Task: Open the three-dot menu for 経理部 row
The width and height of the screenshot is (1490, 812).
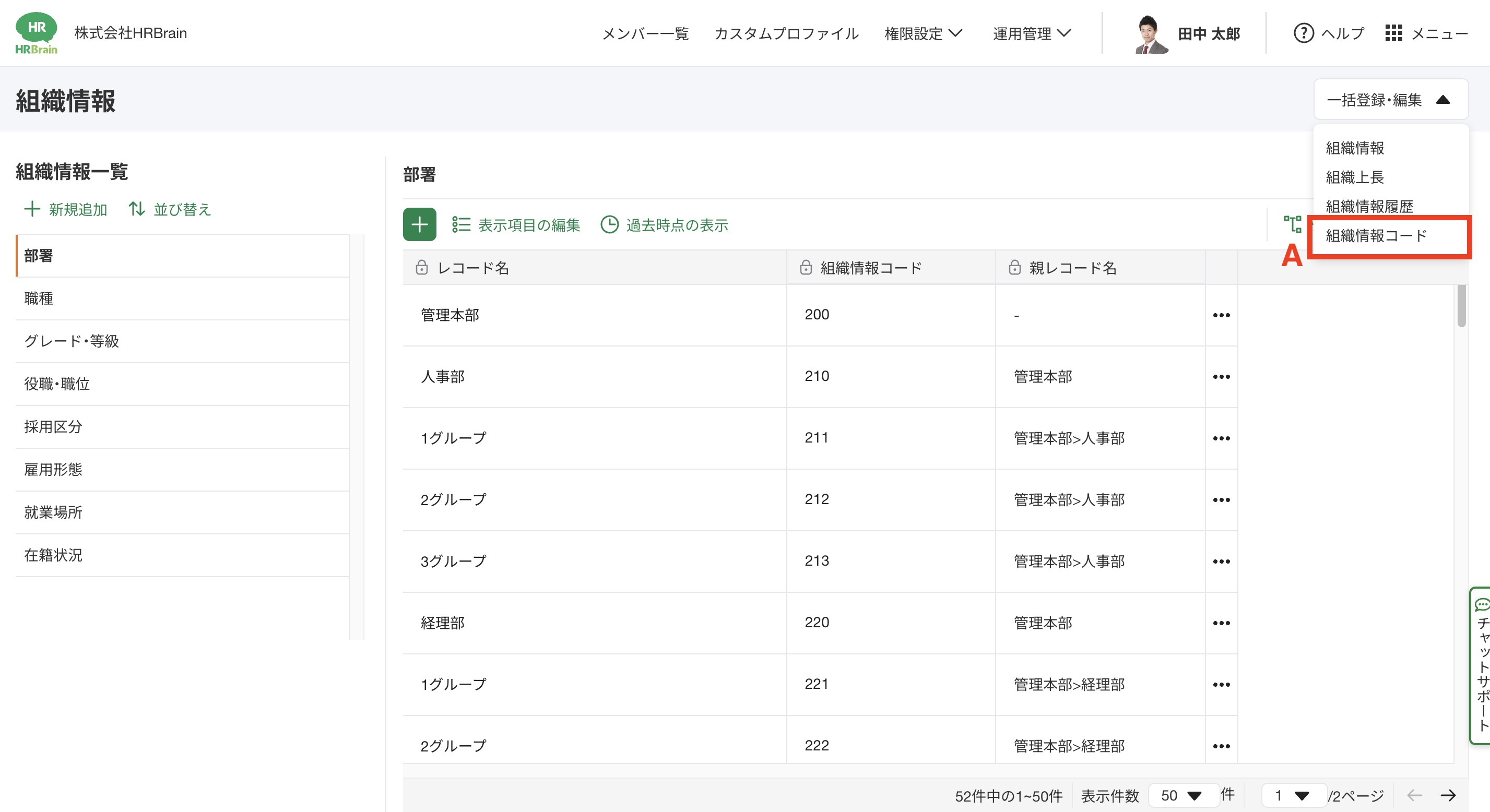Action: click(1221, 623)
